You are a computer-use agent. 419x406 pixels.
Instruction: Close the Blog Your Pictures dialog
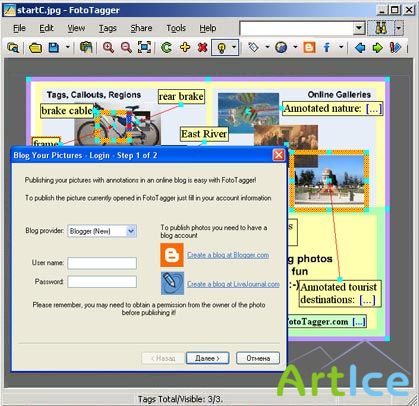(x=279, y=155)
